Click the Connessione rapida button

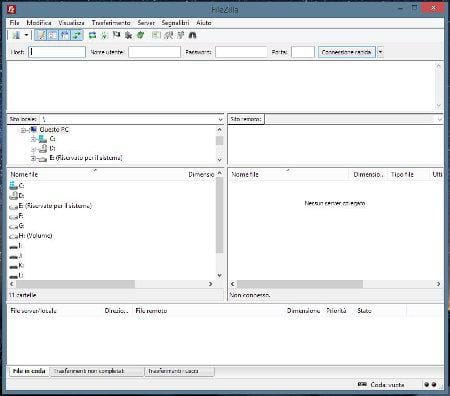point(346,52)
